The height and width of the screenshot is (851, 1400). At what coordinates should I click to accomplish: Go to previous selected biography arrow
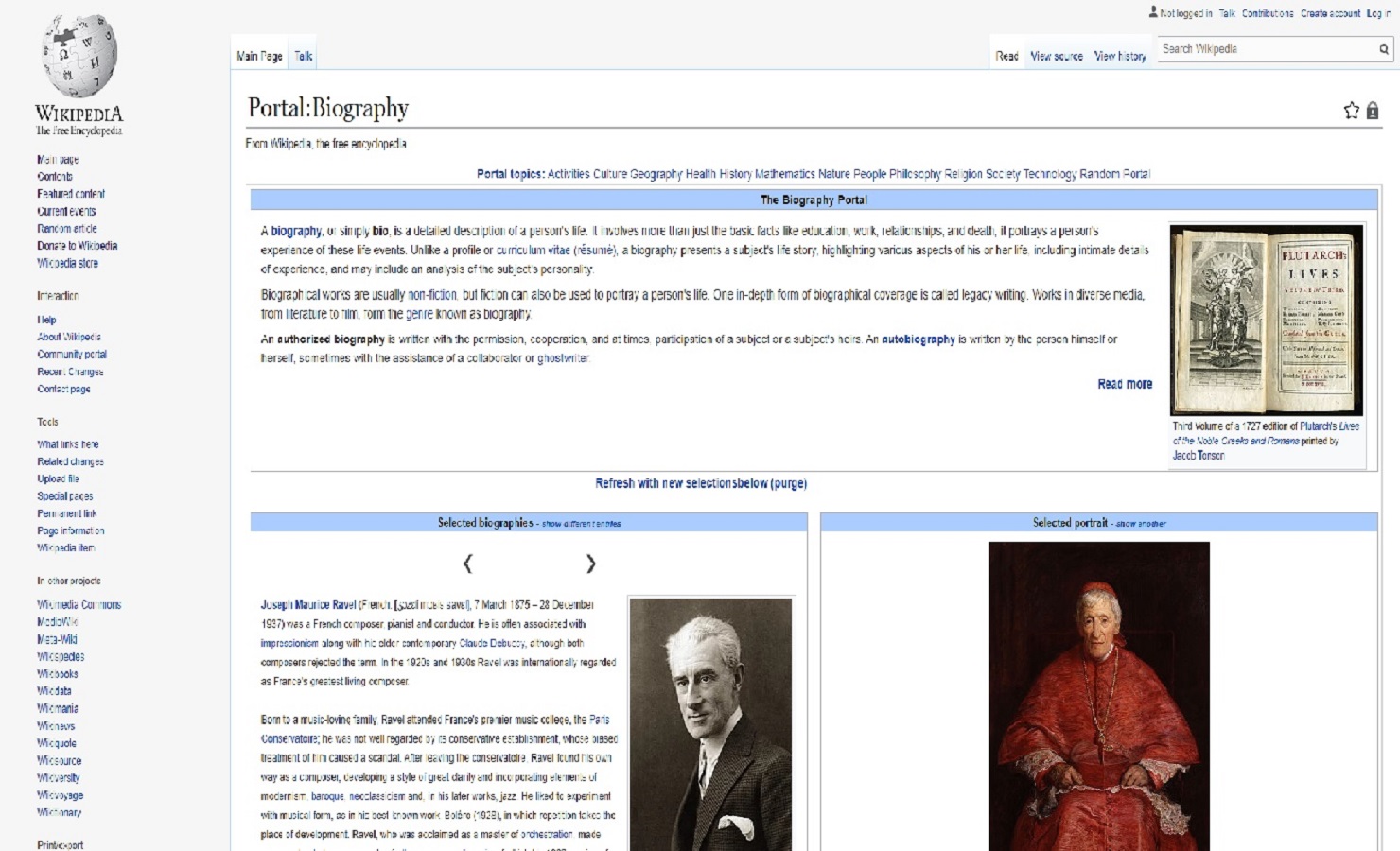(x=467, y=564)
